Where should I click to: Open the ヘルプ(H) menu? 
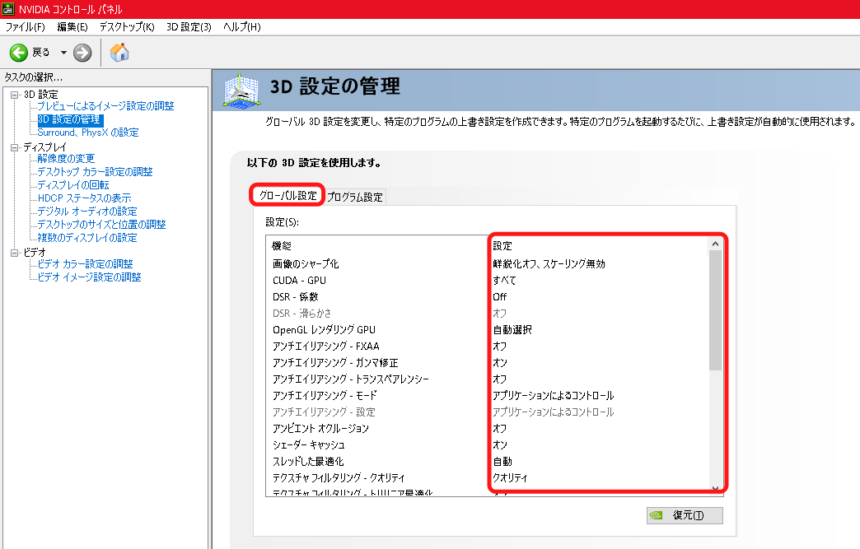point(242,27)
